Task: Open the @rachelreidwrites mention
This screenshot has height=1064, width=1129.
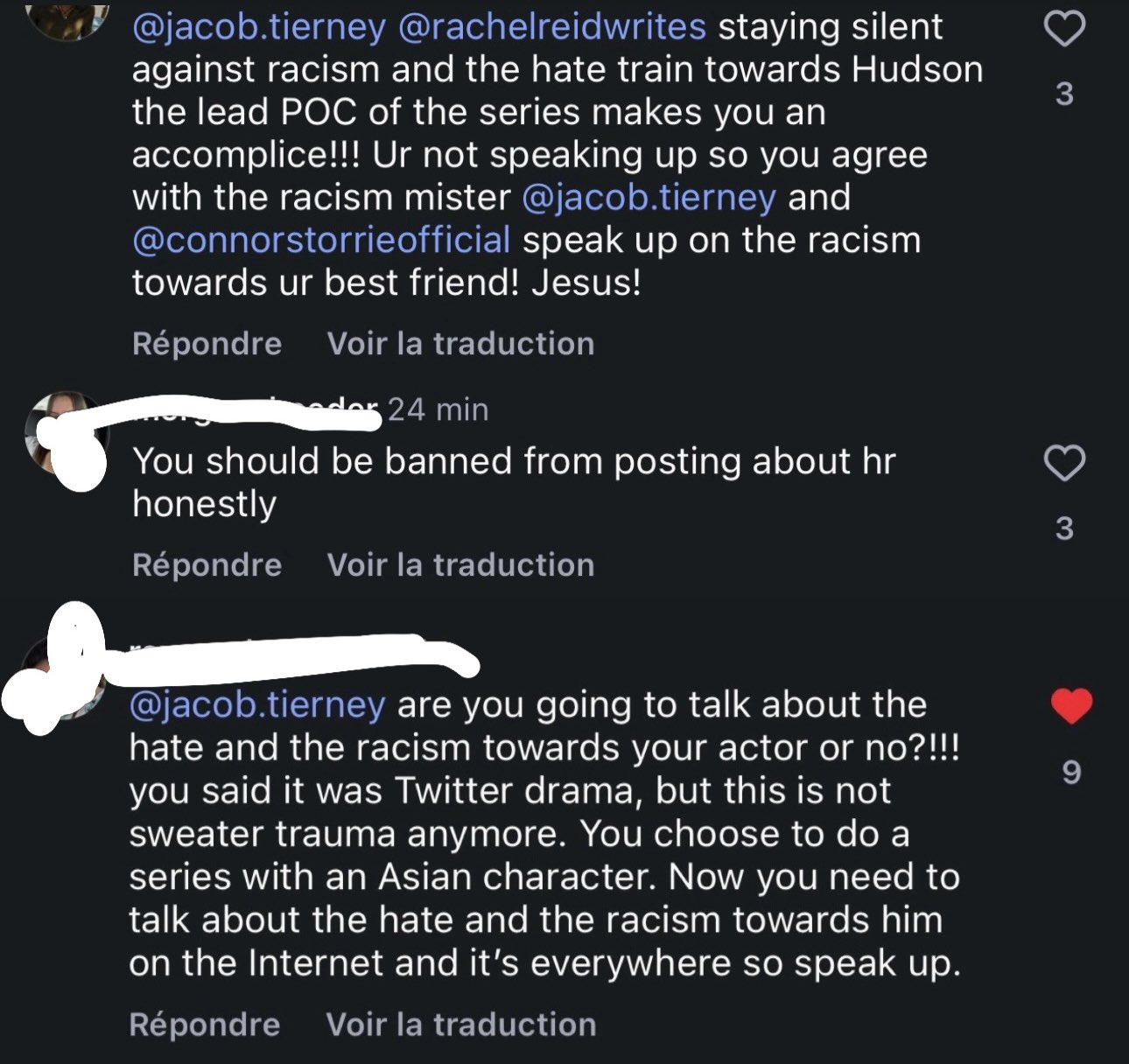Action: click(x=551, y=27)
